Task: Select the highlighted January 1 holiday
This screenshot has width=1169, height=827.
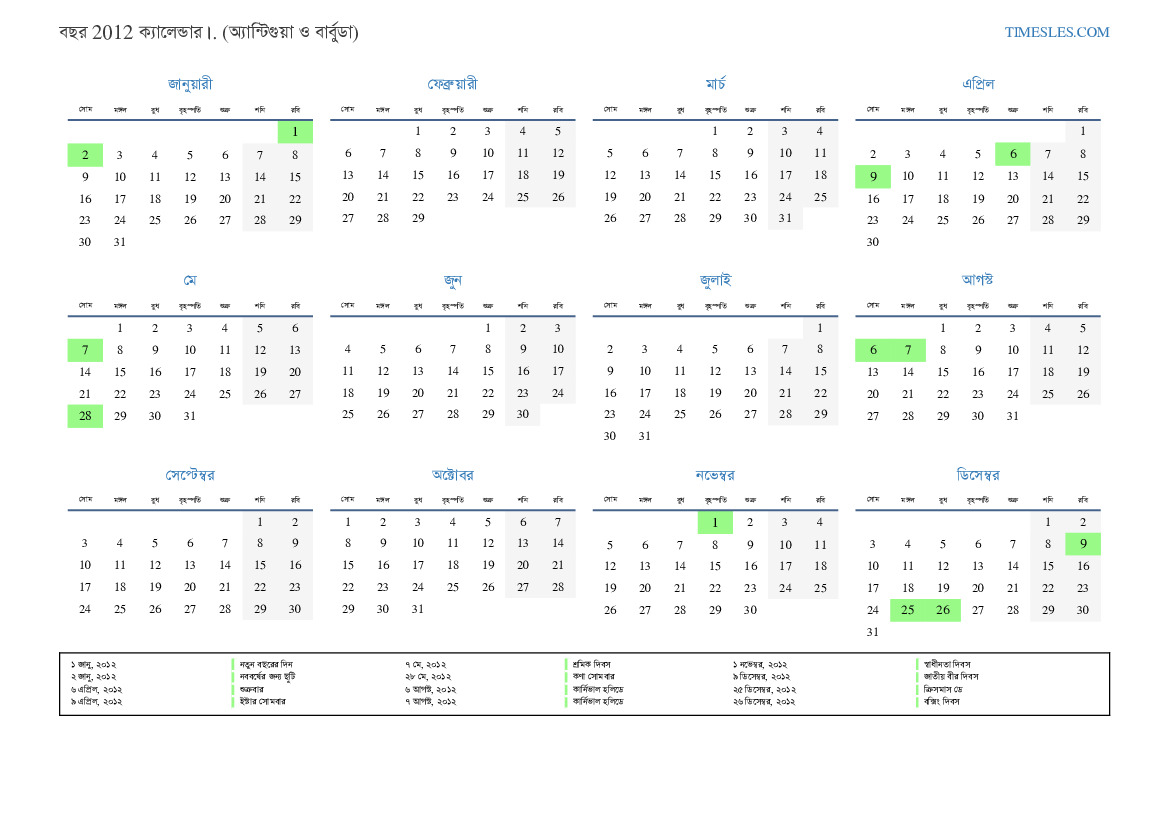Action: click(x=295, y=132)
